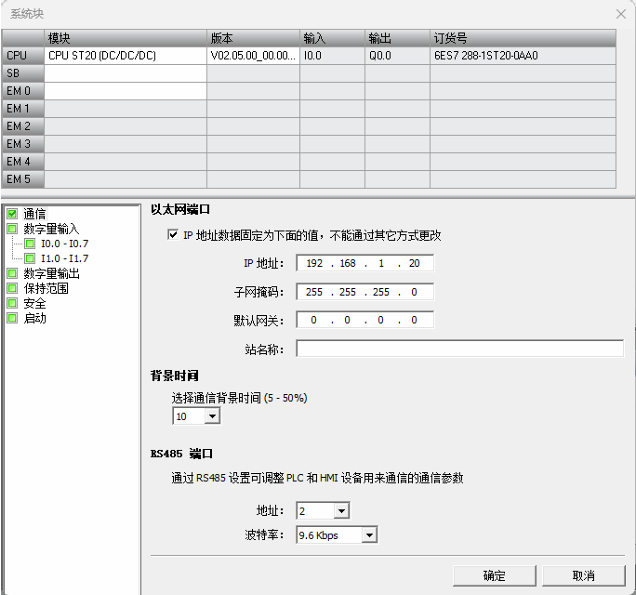Click the first octet 255 of 子网掩码
Image resolution: width=636 pixels, height=595 pixels.
tap(314, 292)
